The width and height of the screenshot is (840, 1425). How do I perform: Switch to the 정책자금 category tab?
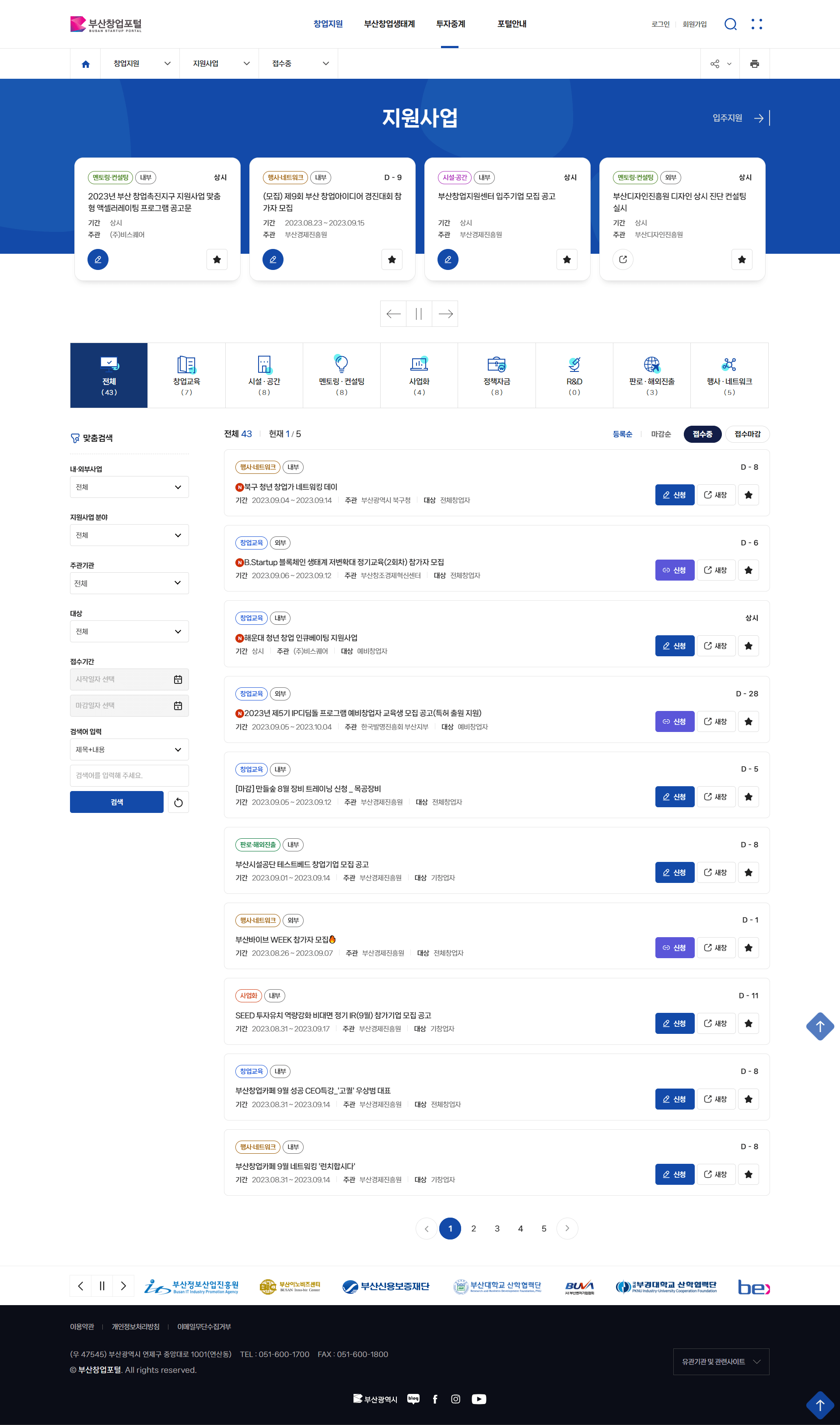coord(497,375)
